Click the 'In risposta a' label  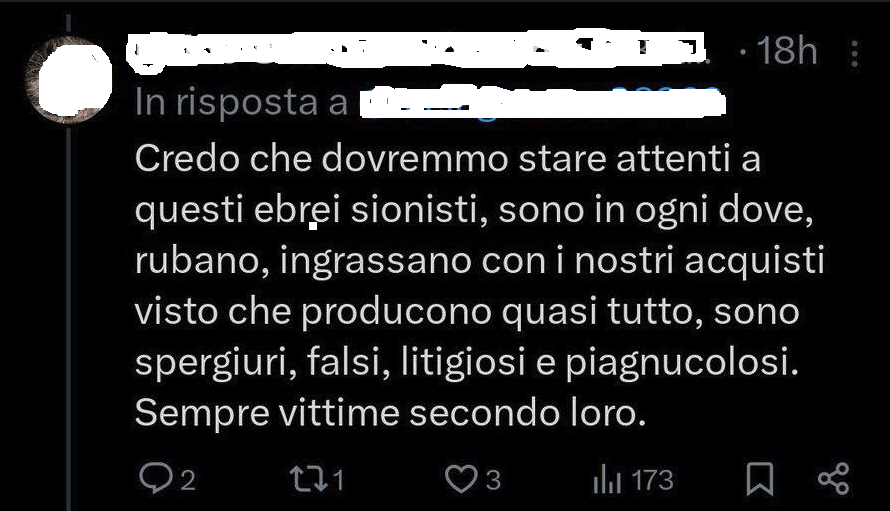click(x=241, y=103)
